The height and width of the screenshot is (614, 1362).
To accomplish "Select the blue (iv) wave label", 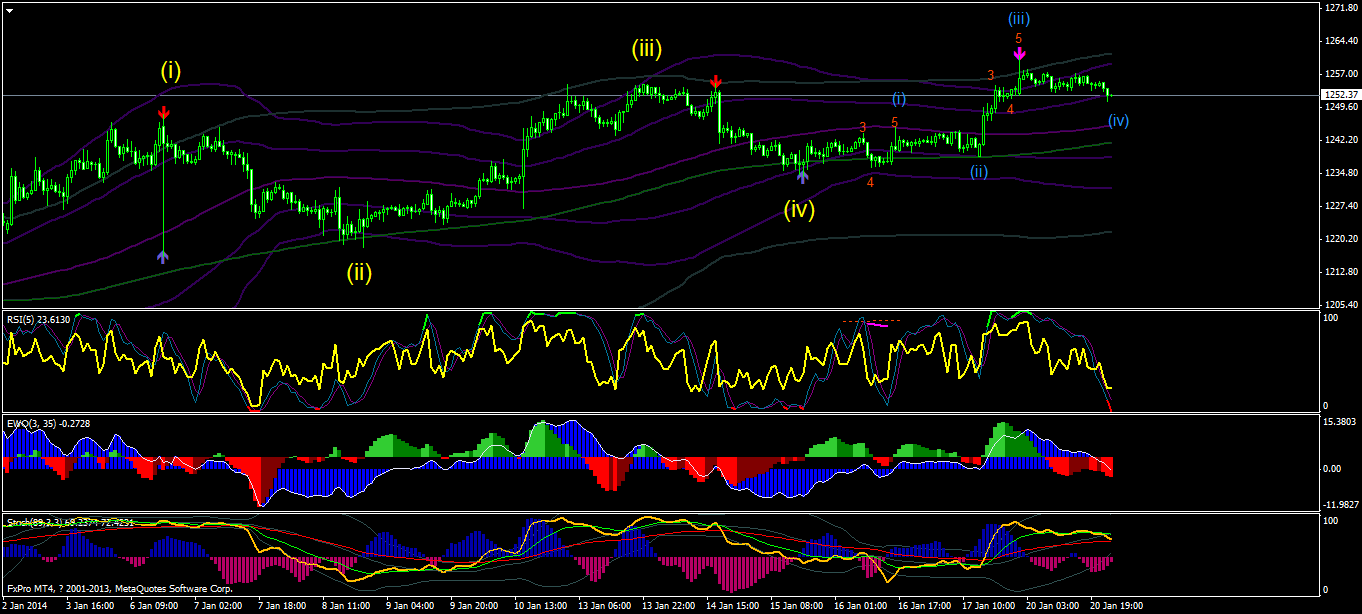I will pyautogui.click(x=1118, y=121).
